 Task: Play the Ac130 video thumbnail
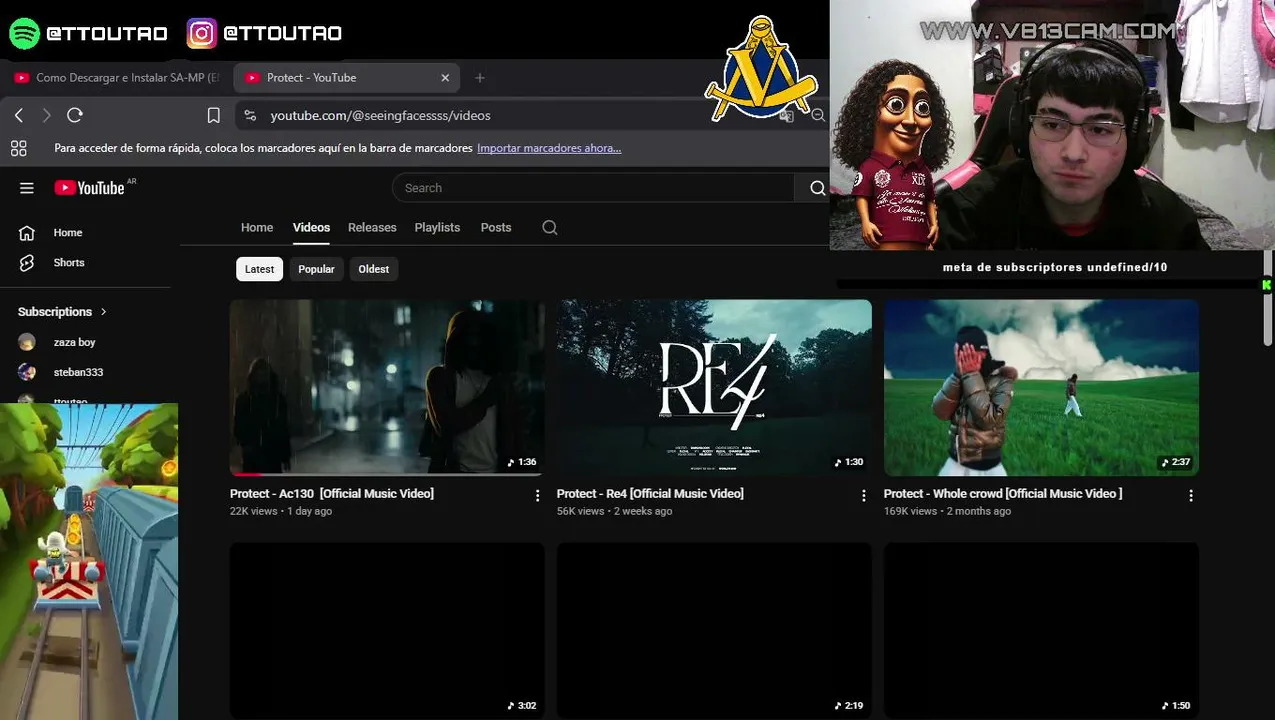tap(387, 387)
